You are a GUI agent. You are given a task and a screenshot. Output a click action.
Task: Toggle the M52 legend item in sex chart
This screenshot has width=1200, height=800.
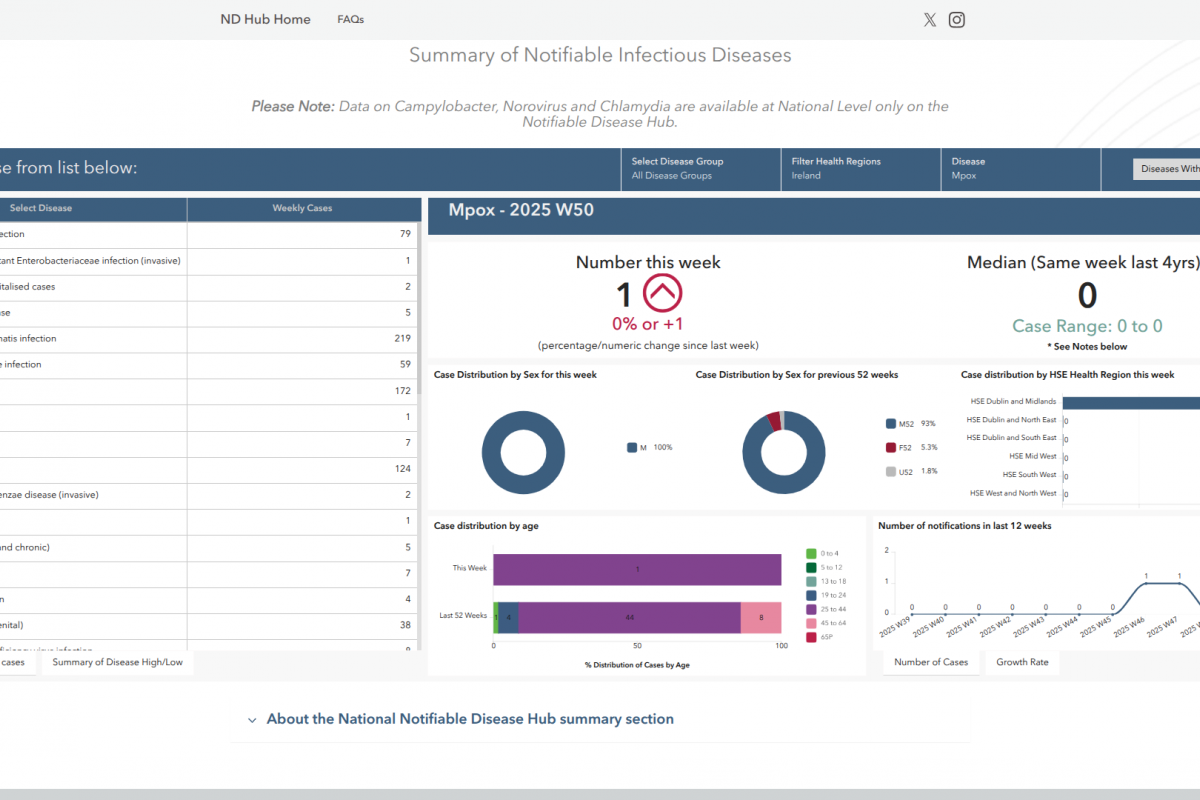click(x=892, y=424)
